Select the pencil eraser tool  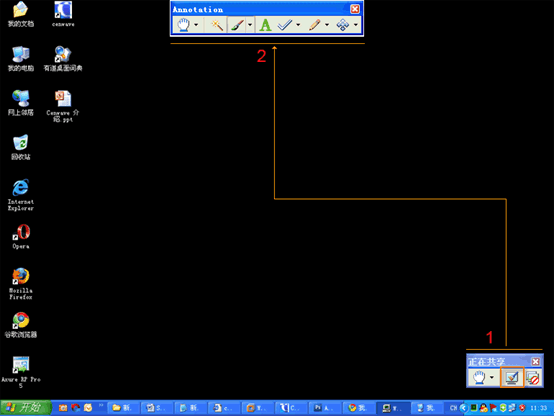[x=314, y=25]
